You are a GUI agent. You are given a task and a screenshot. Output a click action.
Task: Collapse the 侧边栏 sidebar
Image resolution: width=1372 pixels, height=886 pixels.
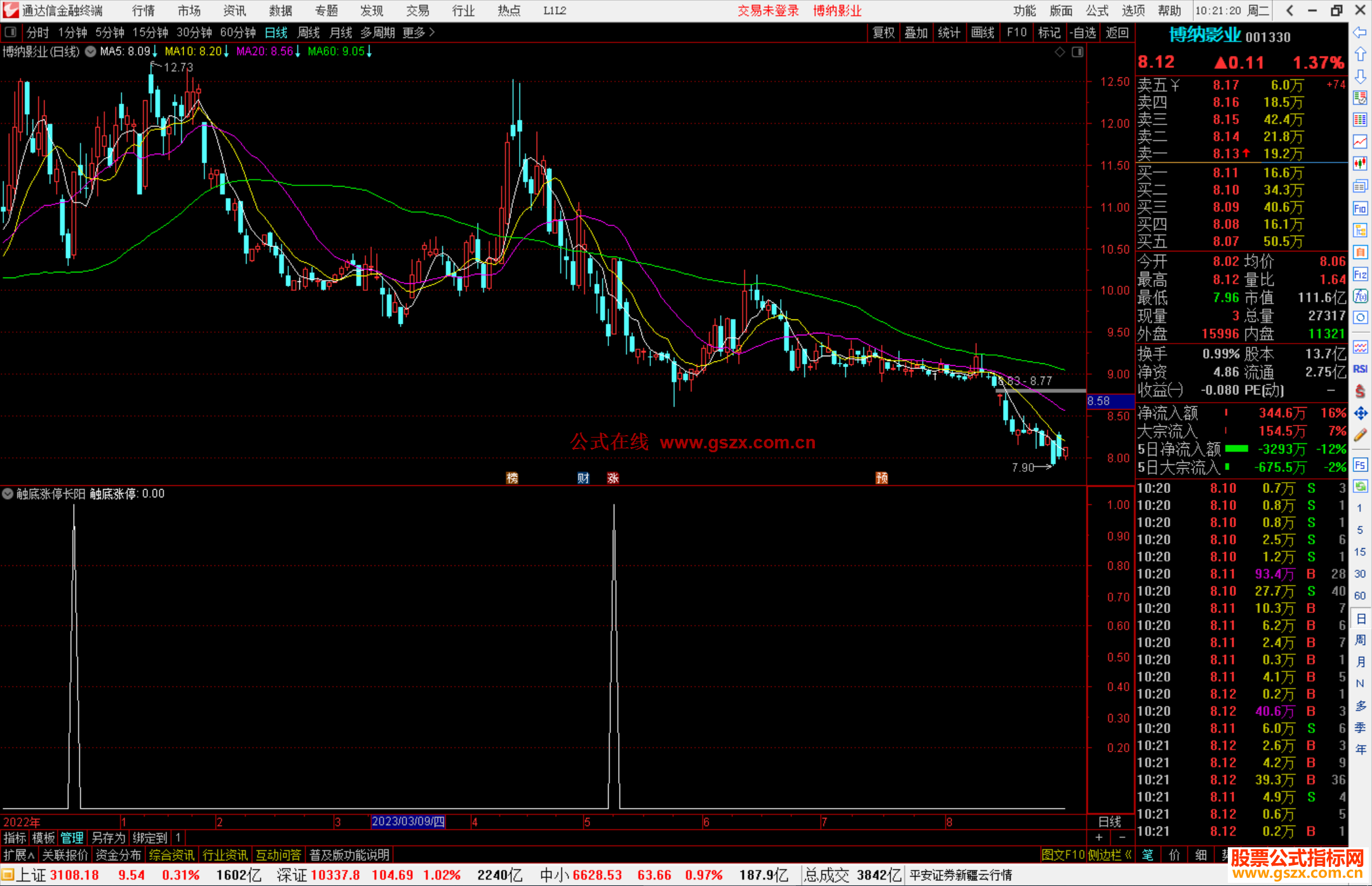pyautogui.click(x=1109, y=855)
